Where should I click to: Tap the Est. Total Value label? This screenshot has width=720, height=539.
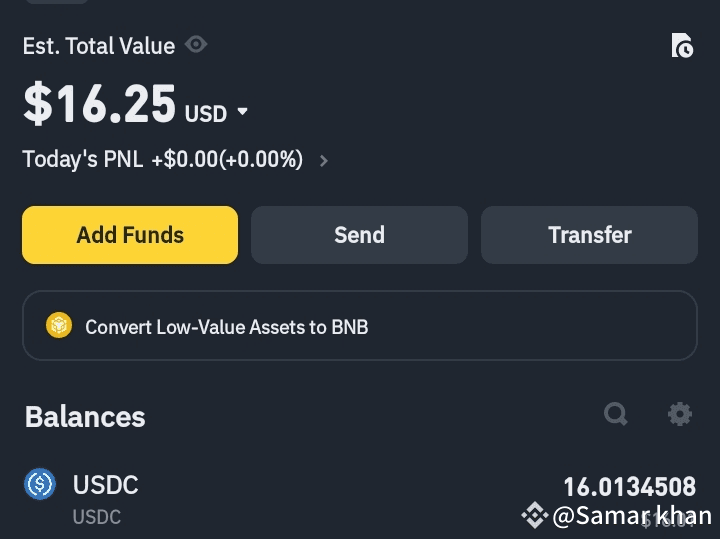[99, 46]
